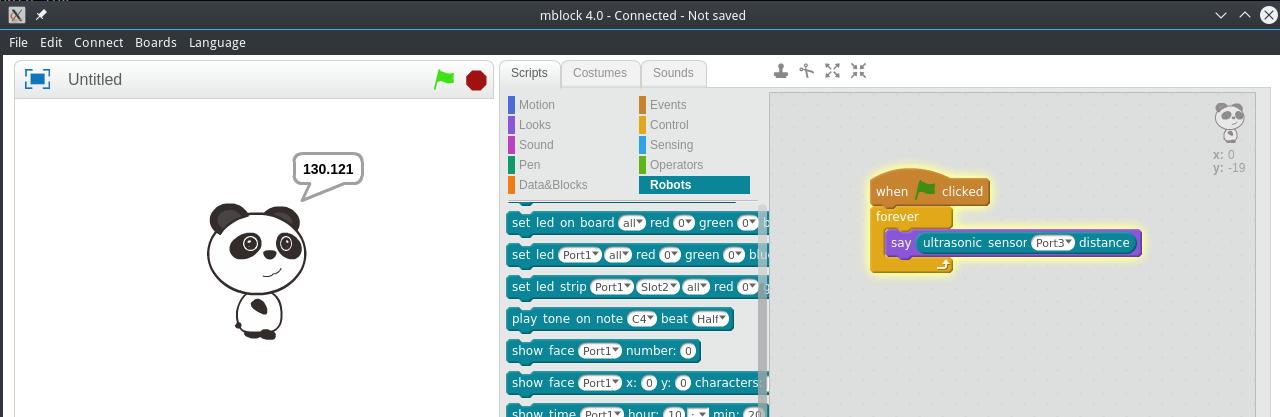Image resolution: width=1280 pixels, height=417 pixels.
Task: Click number input field in show face block
Action: pos(688,351)
